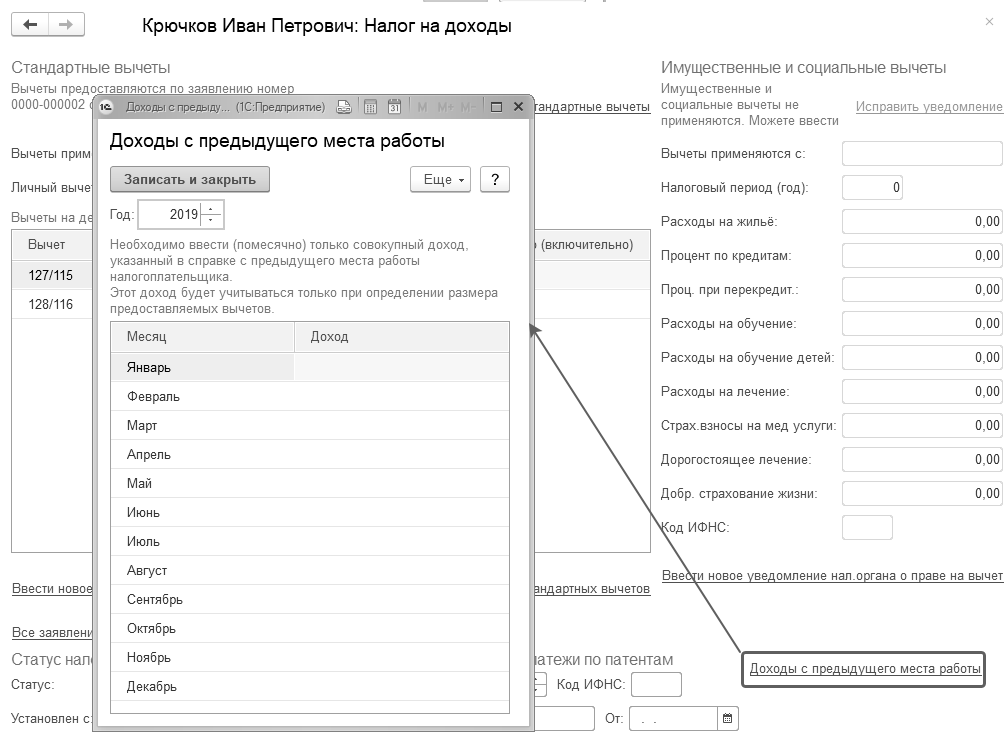Click the Месяц column header

pyautogui.click(x=202, y=337)
